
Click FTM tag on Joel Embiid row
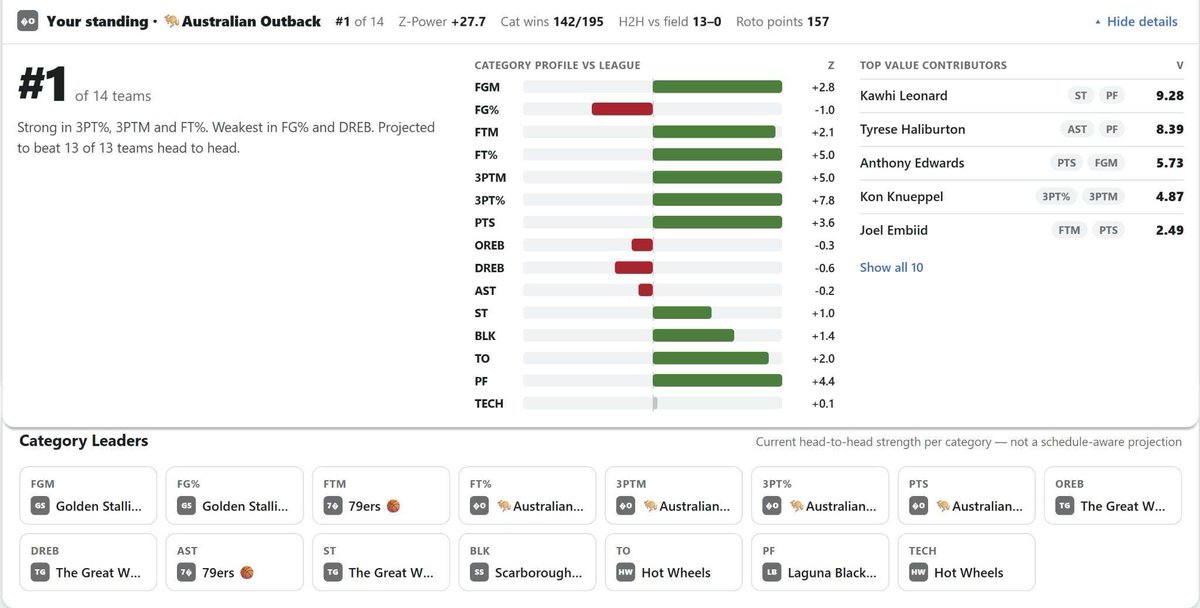point(1070,230)
